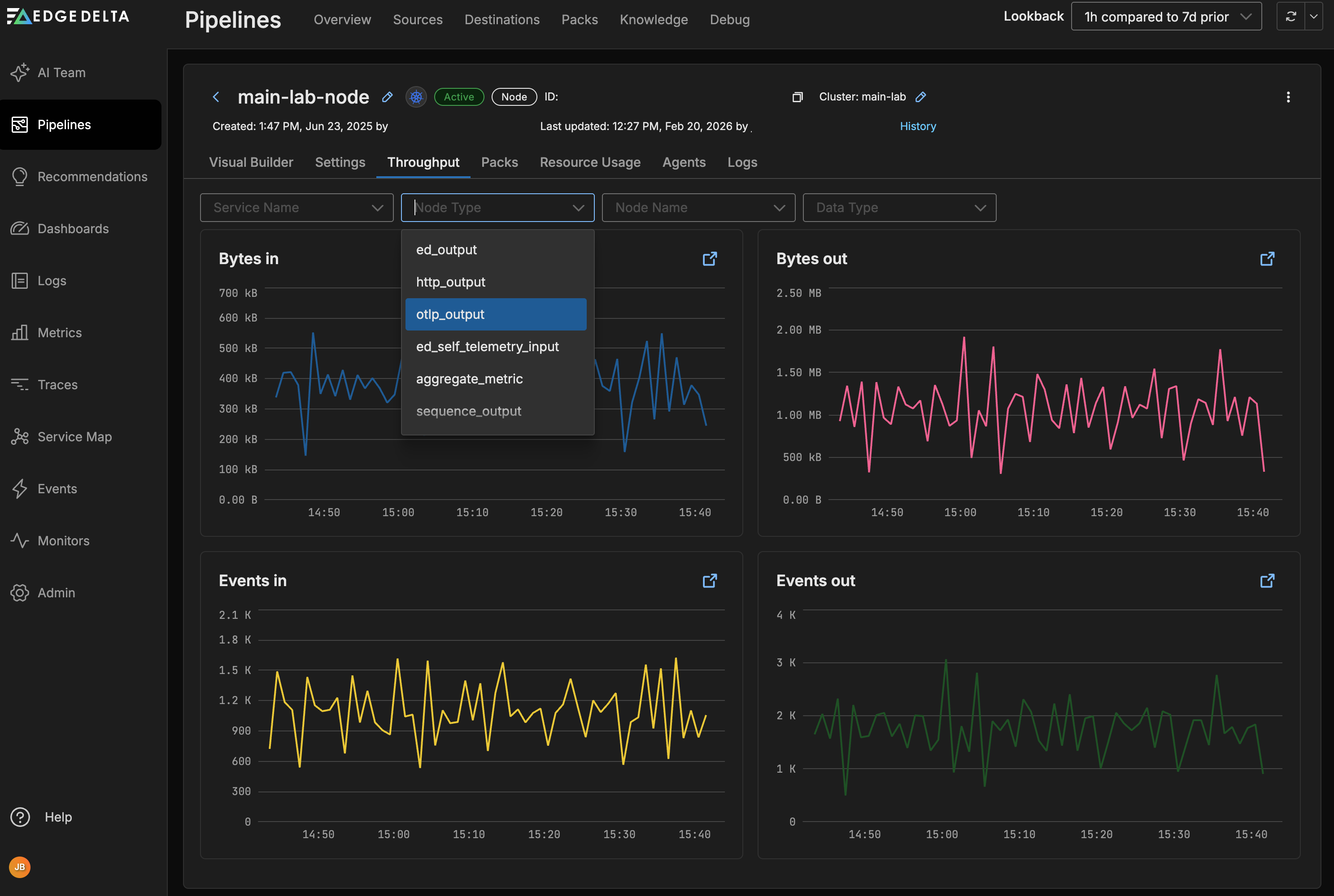This screenshot has height=896, width=1334.
Task: Click the Node badge button
Action: point(514,97)
